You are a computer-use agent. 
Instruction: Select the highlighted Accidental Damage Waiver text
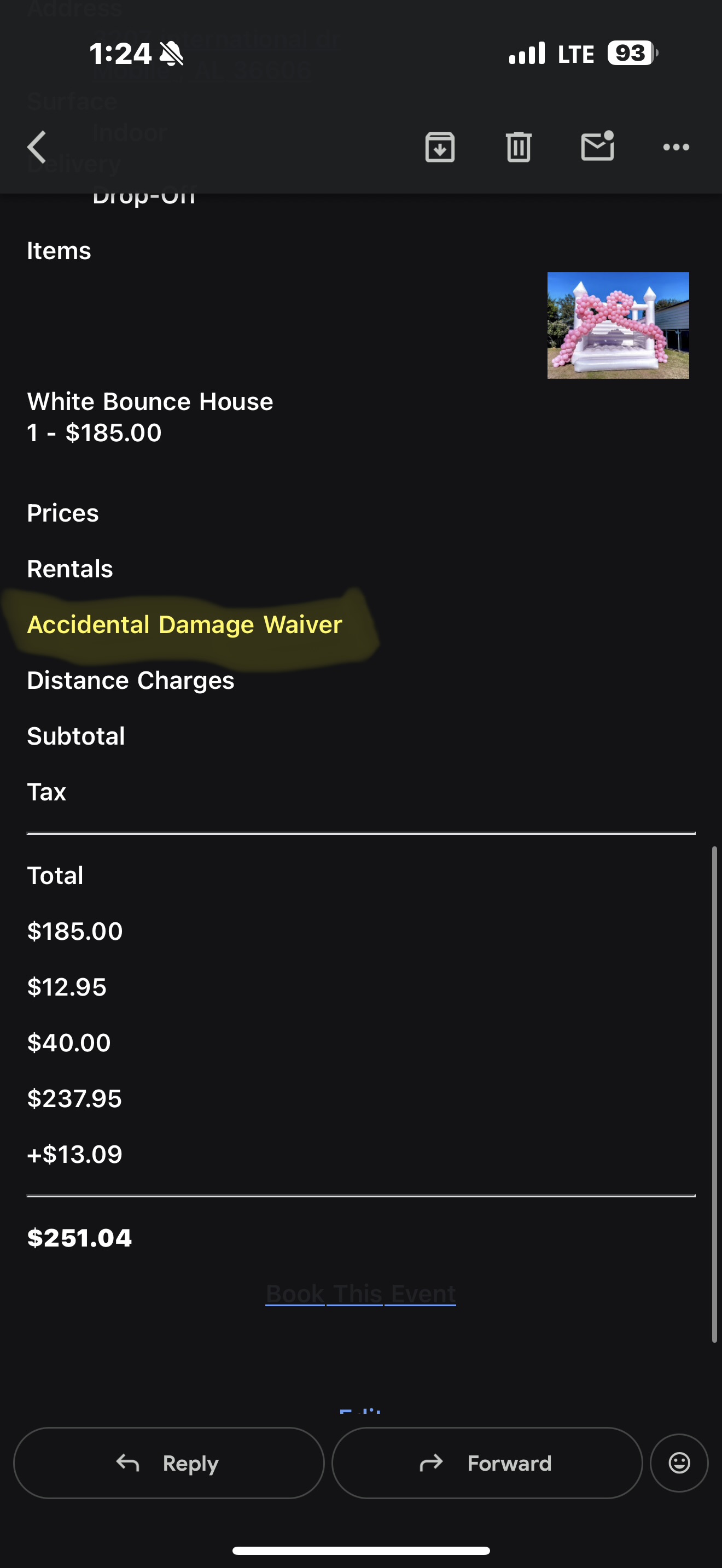pos(184,625)
